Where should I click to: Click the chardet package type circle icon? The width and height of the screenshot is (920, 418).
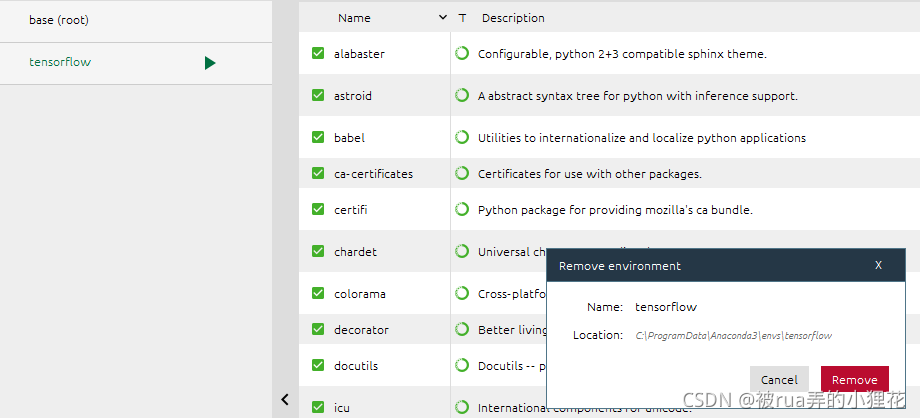point(462,251)
